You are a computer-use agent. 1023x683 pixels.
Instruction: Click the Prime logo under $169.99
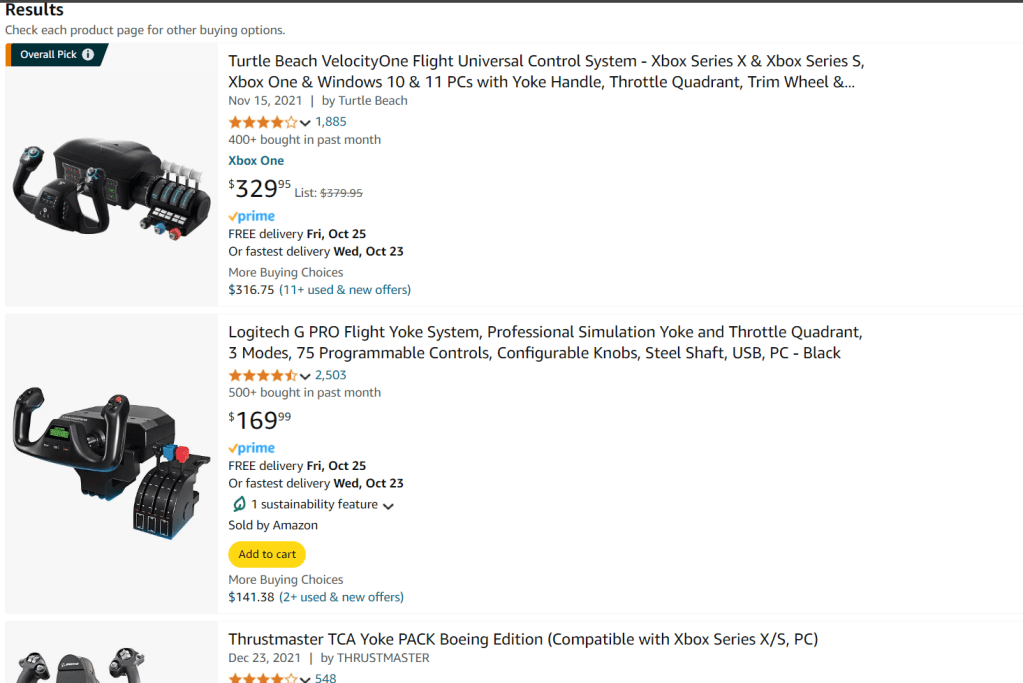(251, 448)
